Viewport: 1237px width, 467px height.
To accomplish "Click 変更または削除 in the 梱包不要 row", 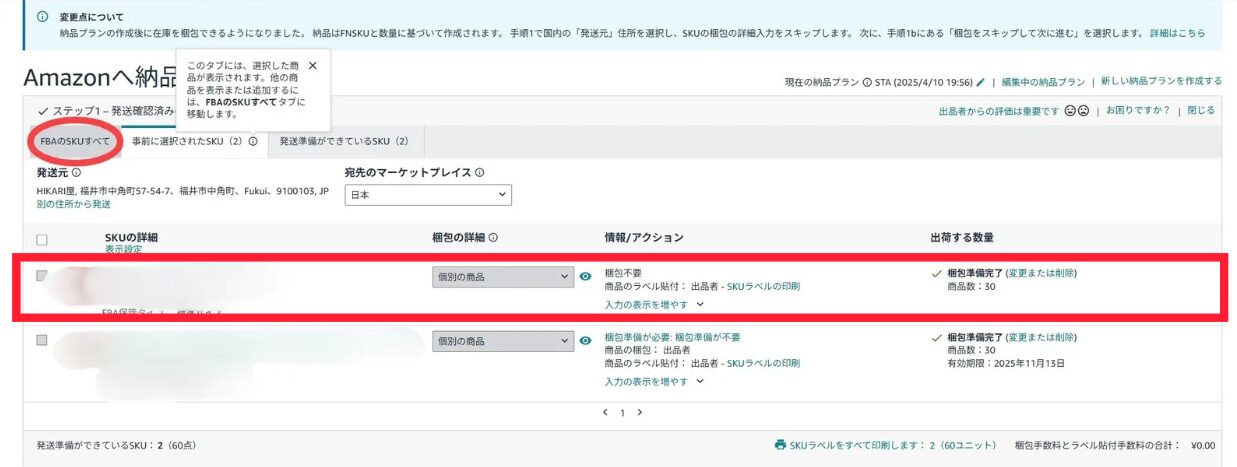I will pyautogui.click(x=1041, y=273).
